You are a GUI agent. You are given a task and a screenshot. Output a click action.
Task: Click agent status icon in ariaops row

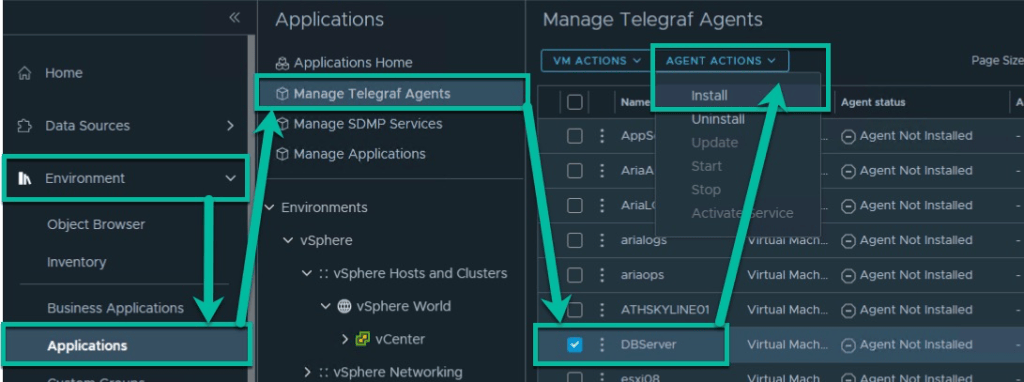click(848, 276)
